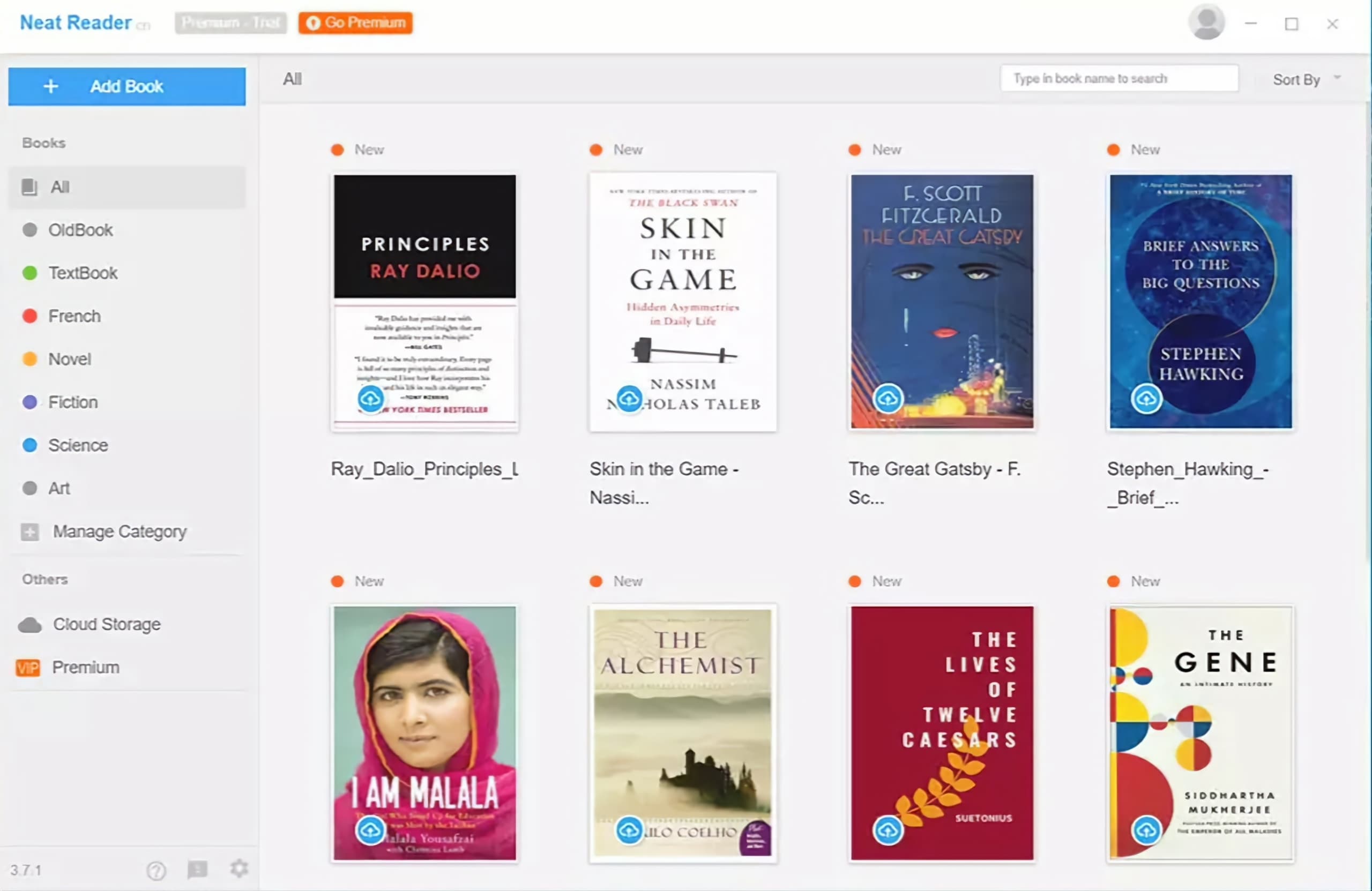Click the cloud upload icon on The Alchemist

(x=629, y=830)
